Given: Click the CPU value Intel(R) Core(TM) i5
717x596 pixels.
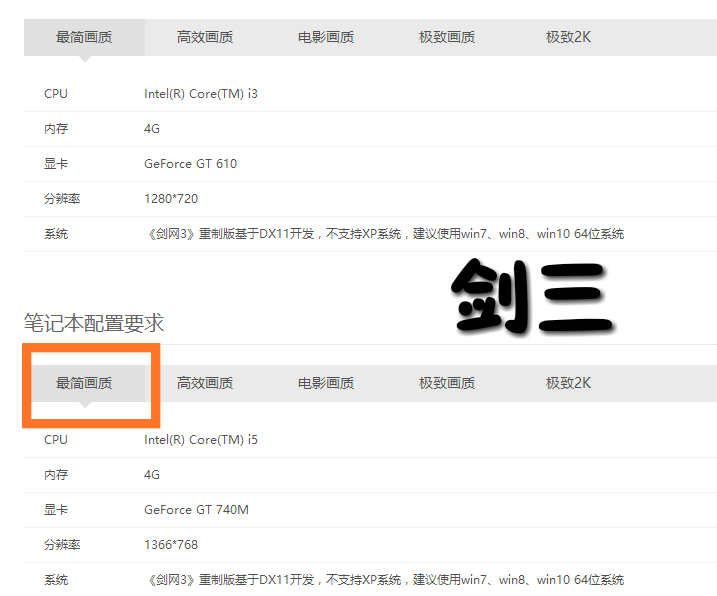Looking at the screenshot, I should 201,440.
